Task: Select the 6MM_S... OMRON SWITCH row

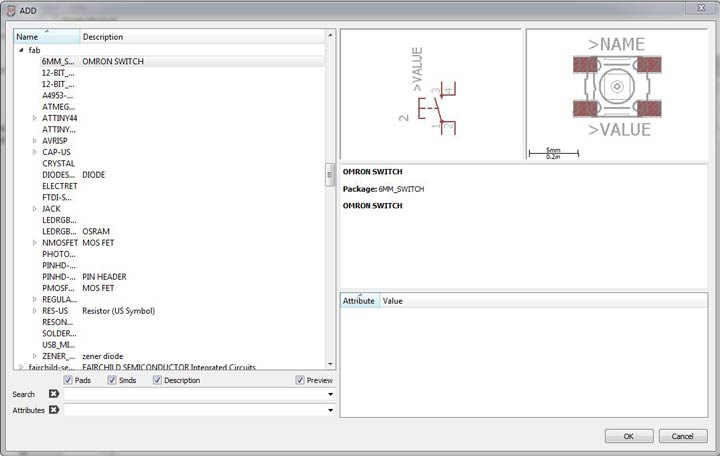Action: pyautogui.click(x=182, y=61)
